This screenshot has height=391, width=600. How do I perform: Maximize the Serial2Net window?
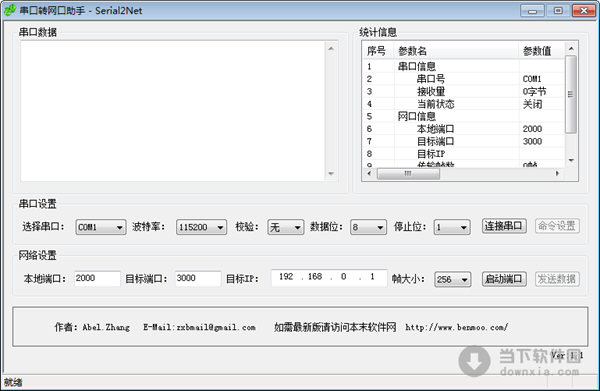click(x=558, y=11)
